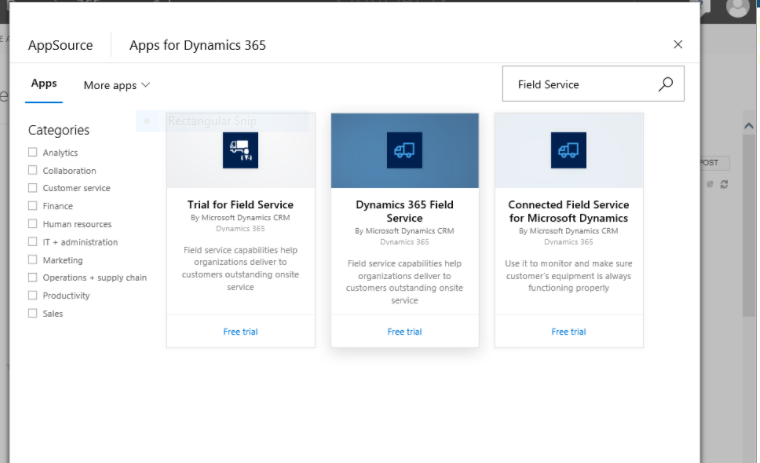Click Free trial for Connected Field Service
Viewport: 760px width, 463px height.
(x=569, y=332)
